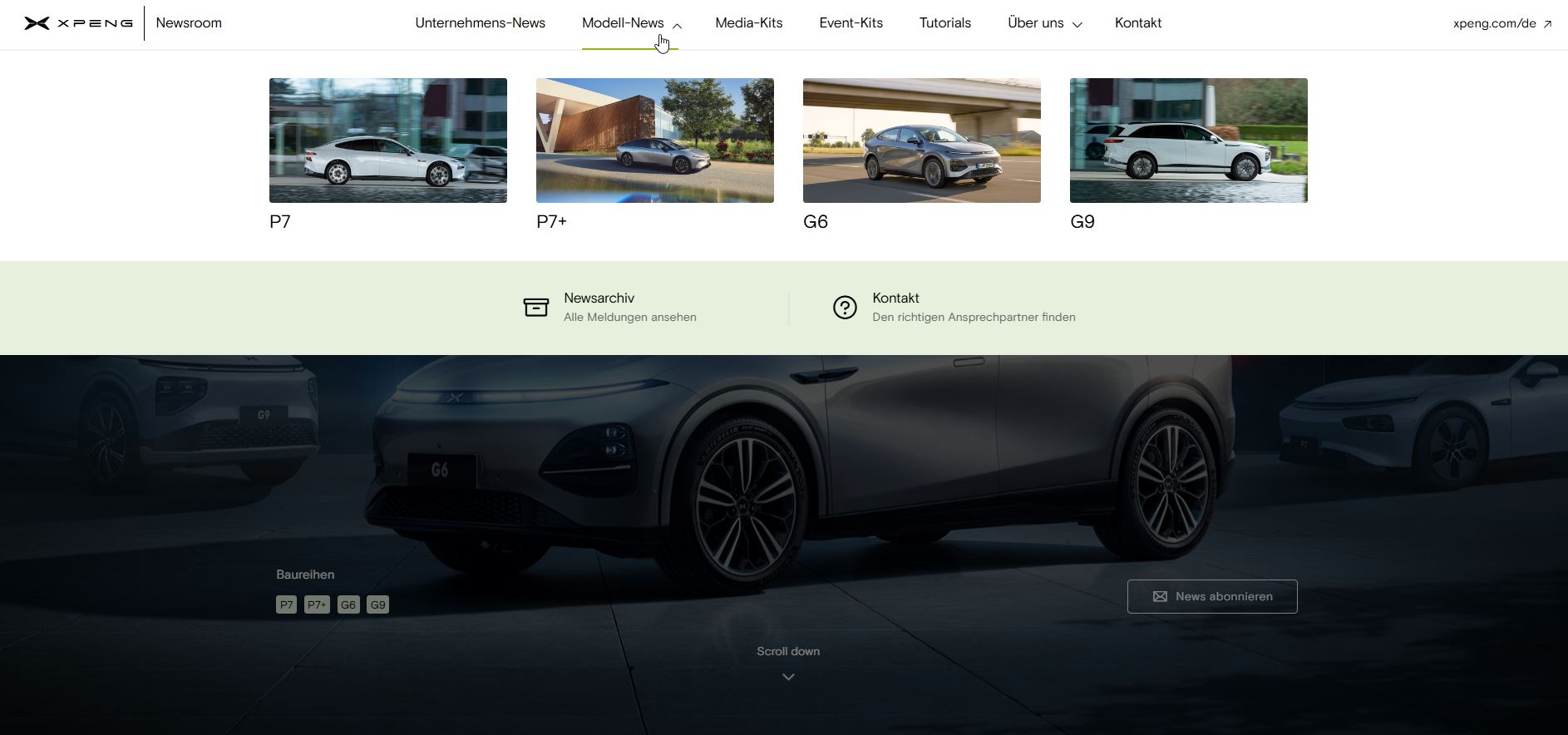Open Unternehmens-News in the navigation
Image resolution: width=1568 pixels, height=735 pixels.
pyautogui.click(x=481, y=23)
